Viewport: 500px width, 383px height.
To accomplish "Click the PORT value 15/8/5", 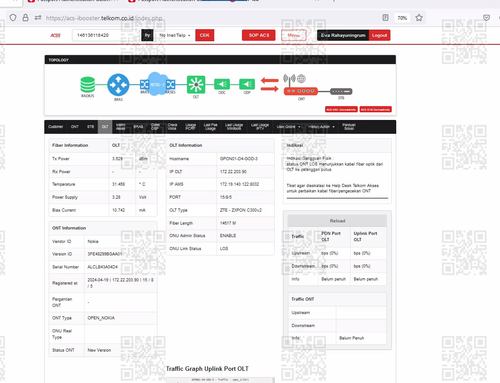I will click(226, 197).
